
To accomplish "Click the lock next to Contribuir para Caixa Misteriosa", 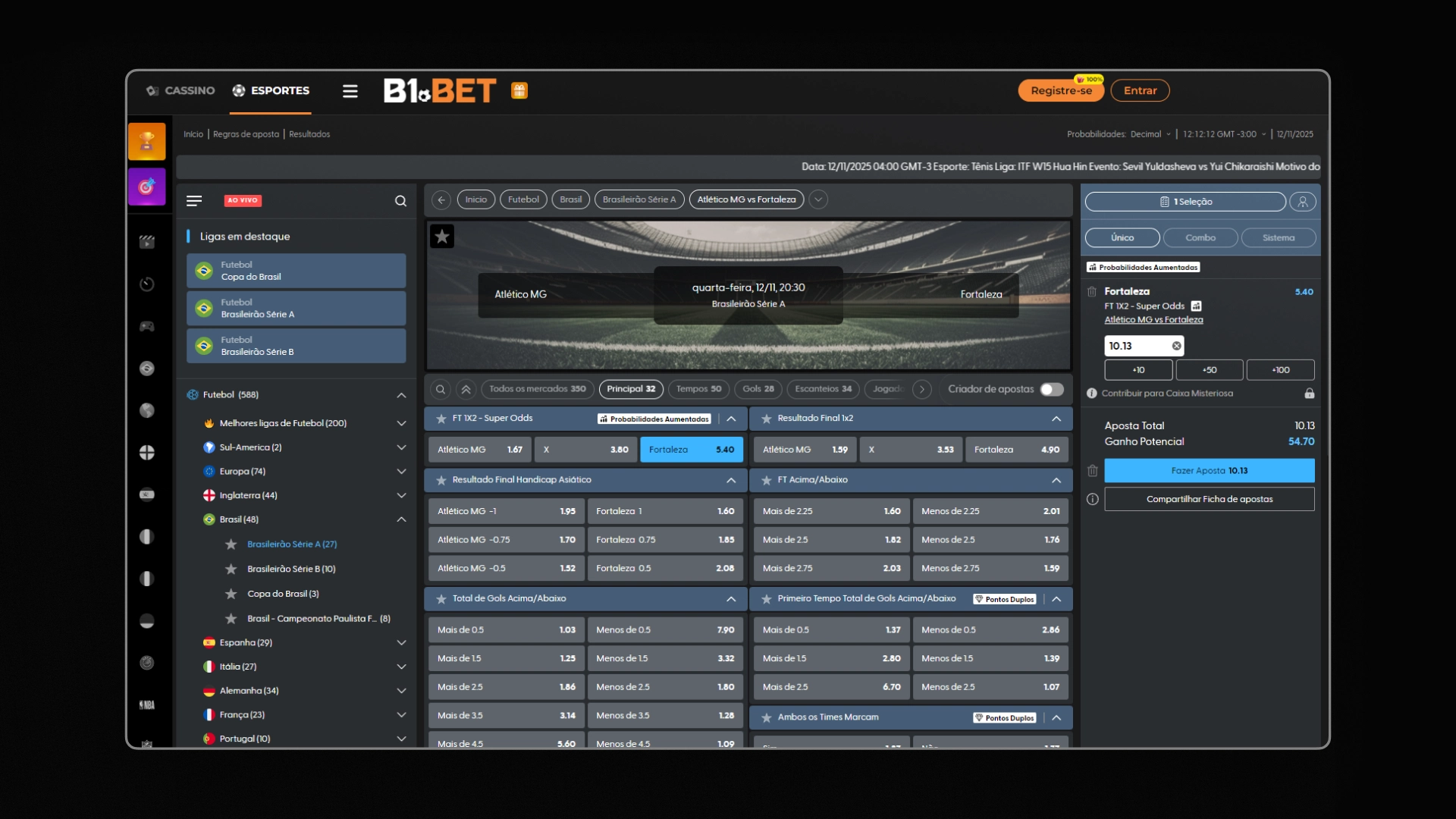I will point(1310,393).
